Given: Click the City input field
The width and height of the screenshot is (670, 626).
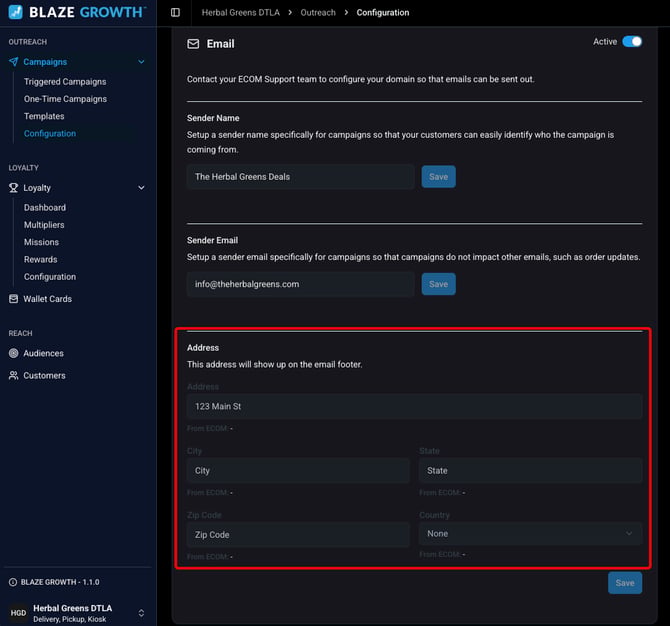Looking at the screenshot, I should point(298,470).
